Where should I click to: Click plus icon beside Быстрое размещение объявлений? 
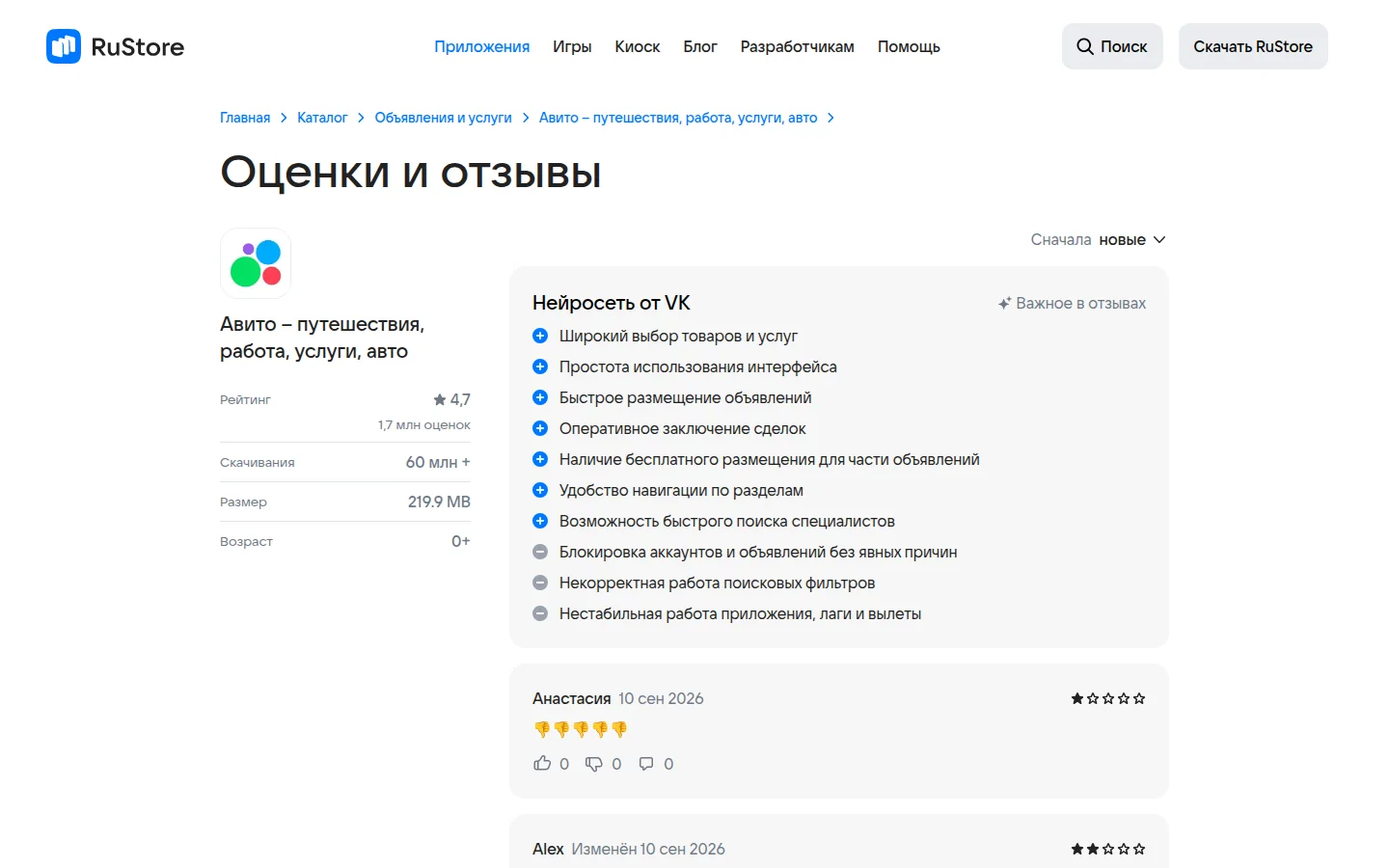(540, 397)
